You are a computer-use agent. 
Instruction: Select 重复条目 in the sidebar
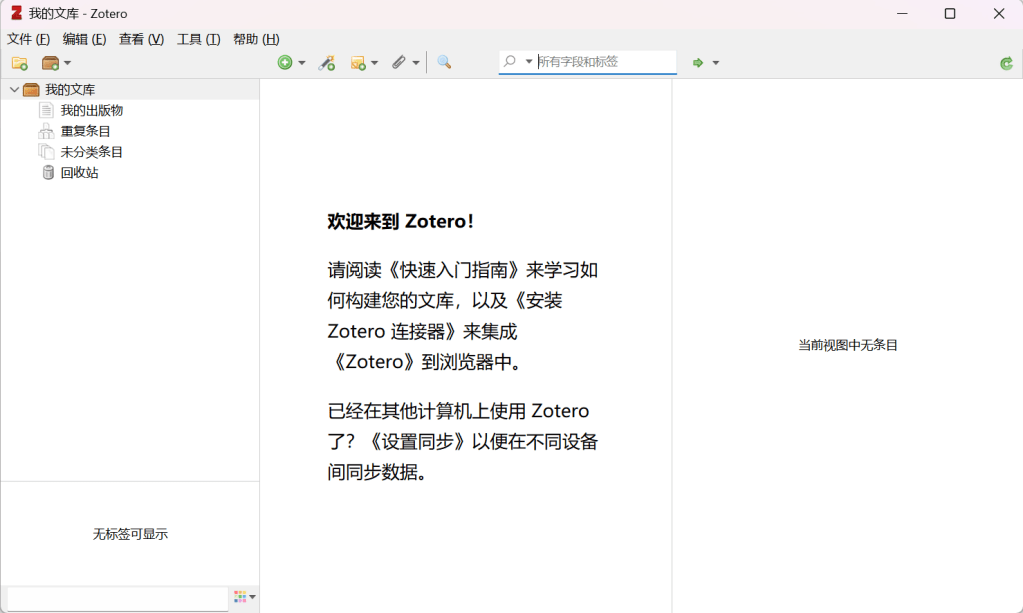85,131
